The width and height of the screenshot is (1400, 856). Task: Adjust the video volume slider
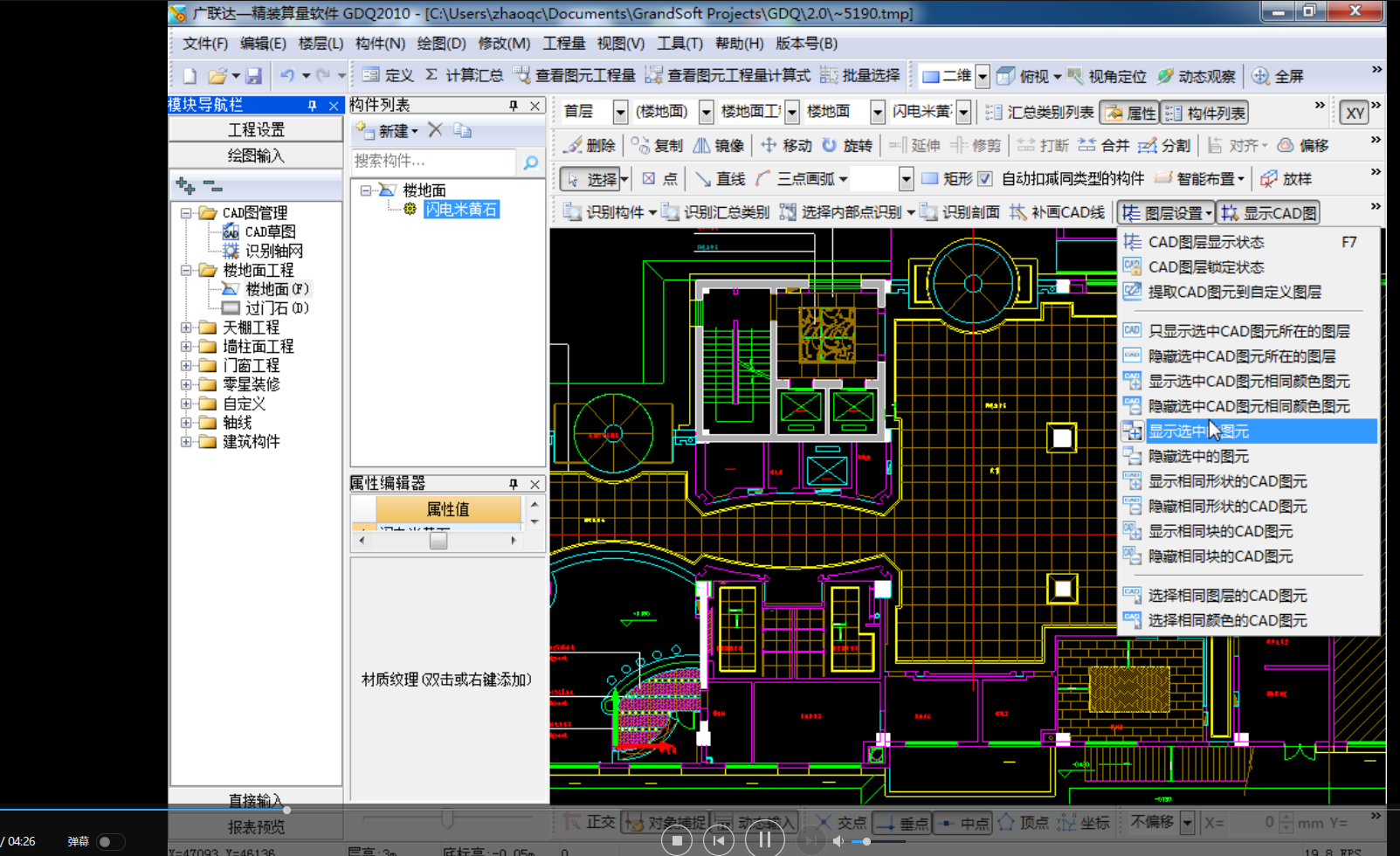(x=878, y=842)
